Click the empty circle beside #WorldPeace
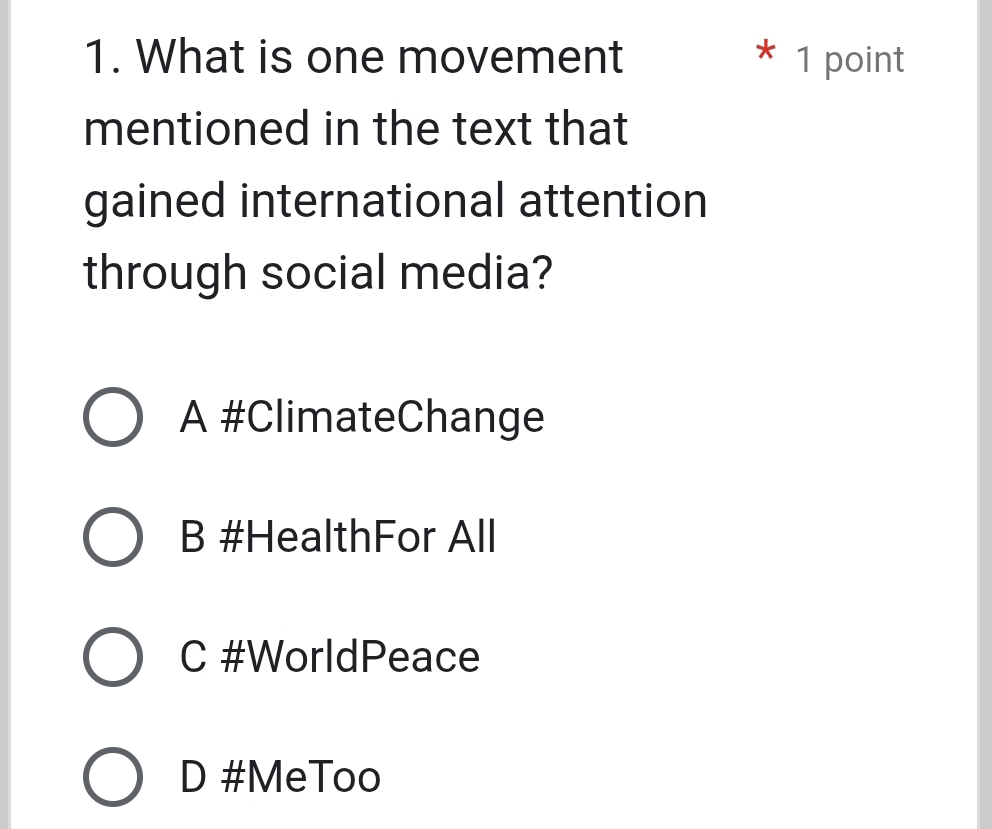The width and height of the screenshot is (992, 829). point(112,657)
